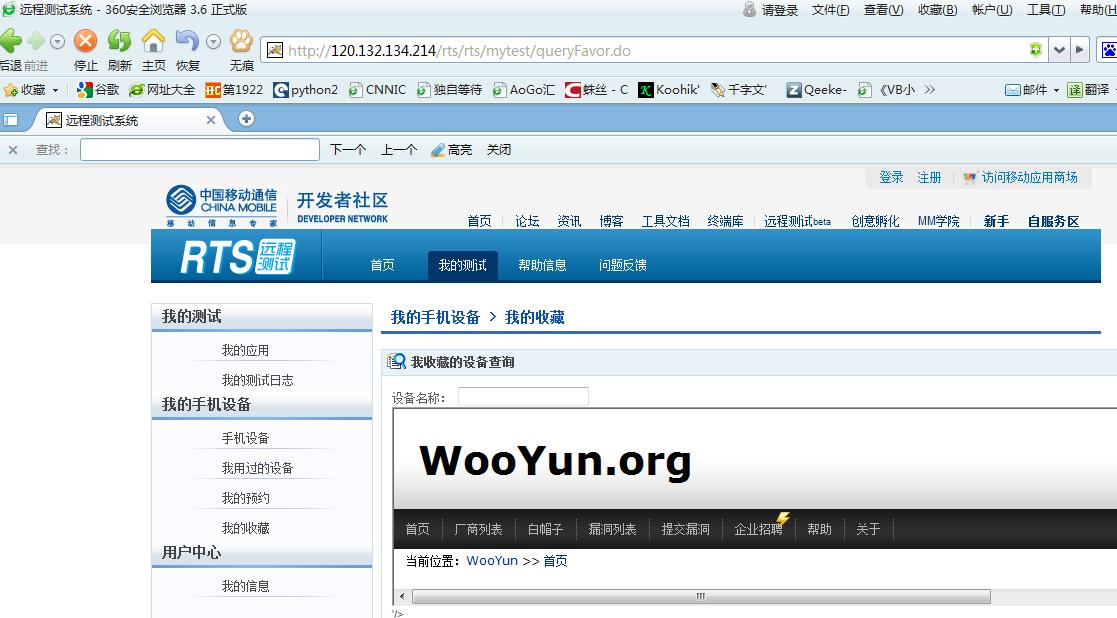Image resolution: width=1117 pixels, height=618 pixels.
Task: Open 我的收藏 in sidebar
Action: [x=245, y=528]
